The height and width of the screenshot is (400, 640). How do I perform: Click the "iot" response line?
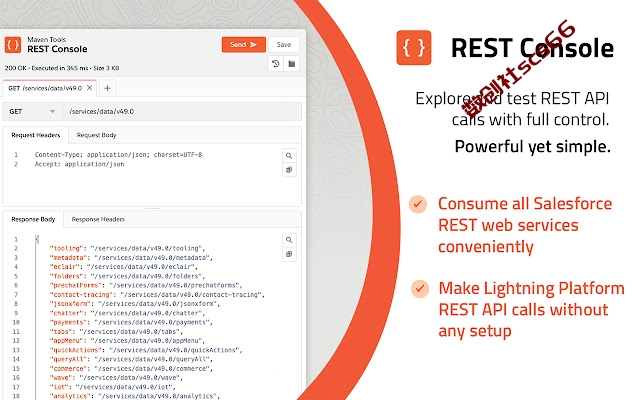[x=113, y=387]
